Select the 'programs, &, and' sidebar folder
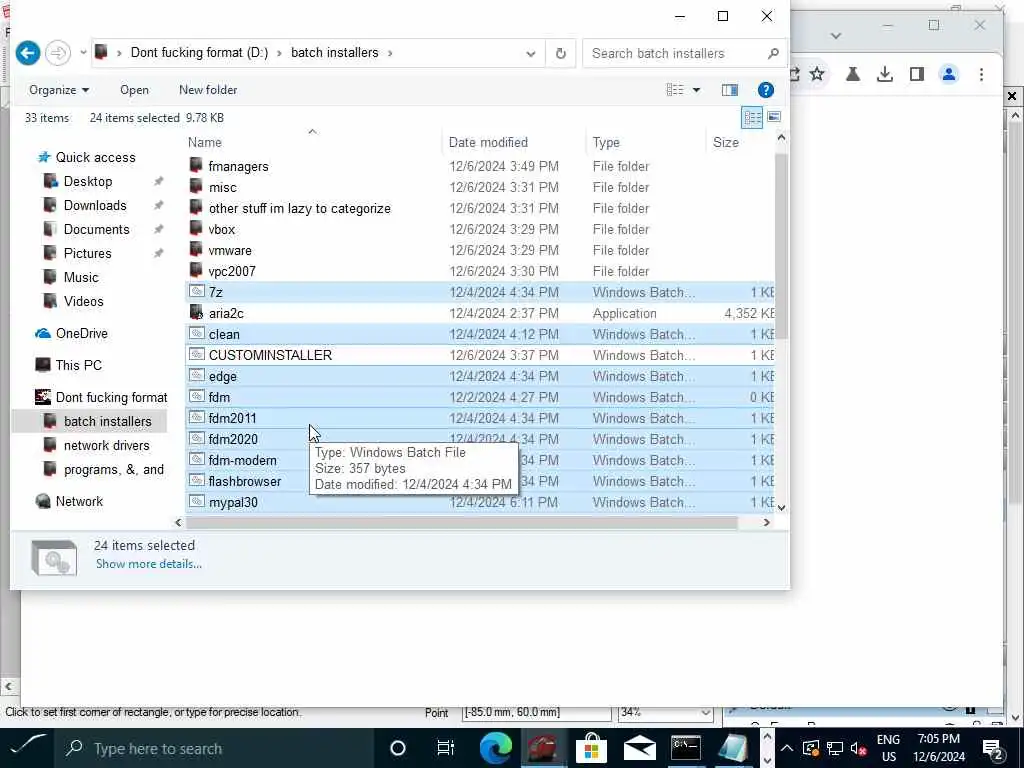The width and height of the screenshot is (1024, 768). [113, 470]
